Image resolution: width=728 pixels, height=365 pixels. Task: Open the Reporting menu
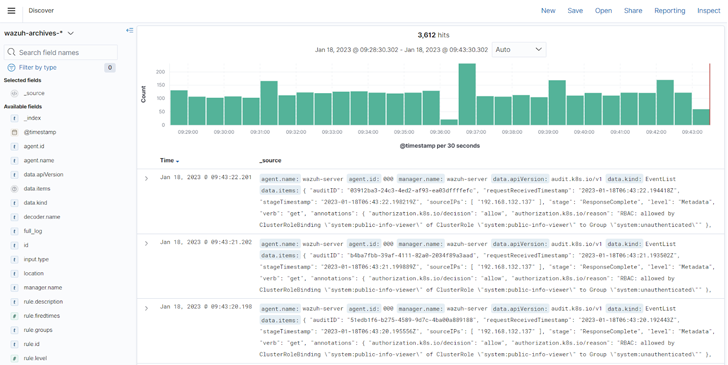coord(670,11)
